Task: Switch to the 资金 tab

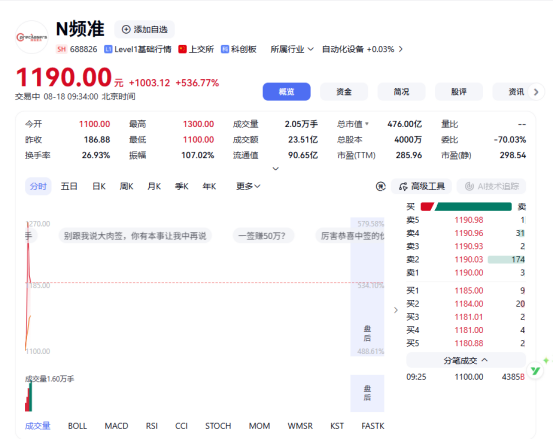Action: (x=344, y=92)
